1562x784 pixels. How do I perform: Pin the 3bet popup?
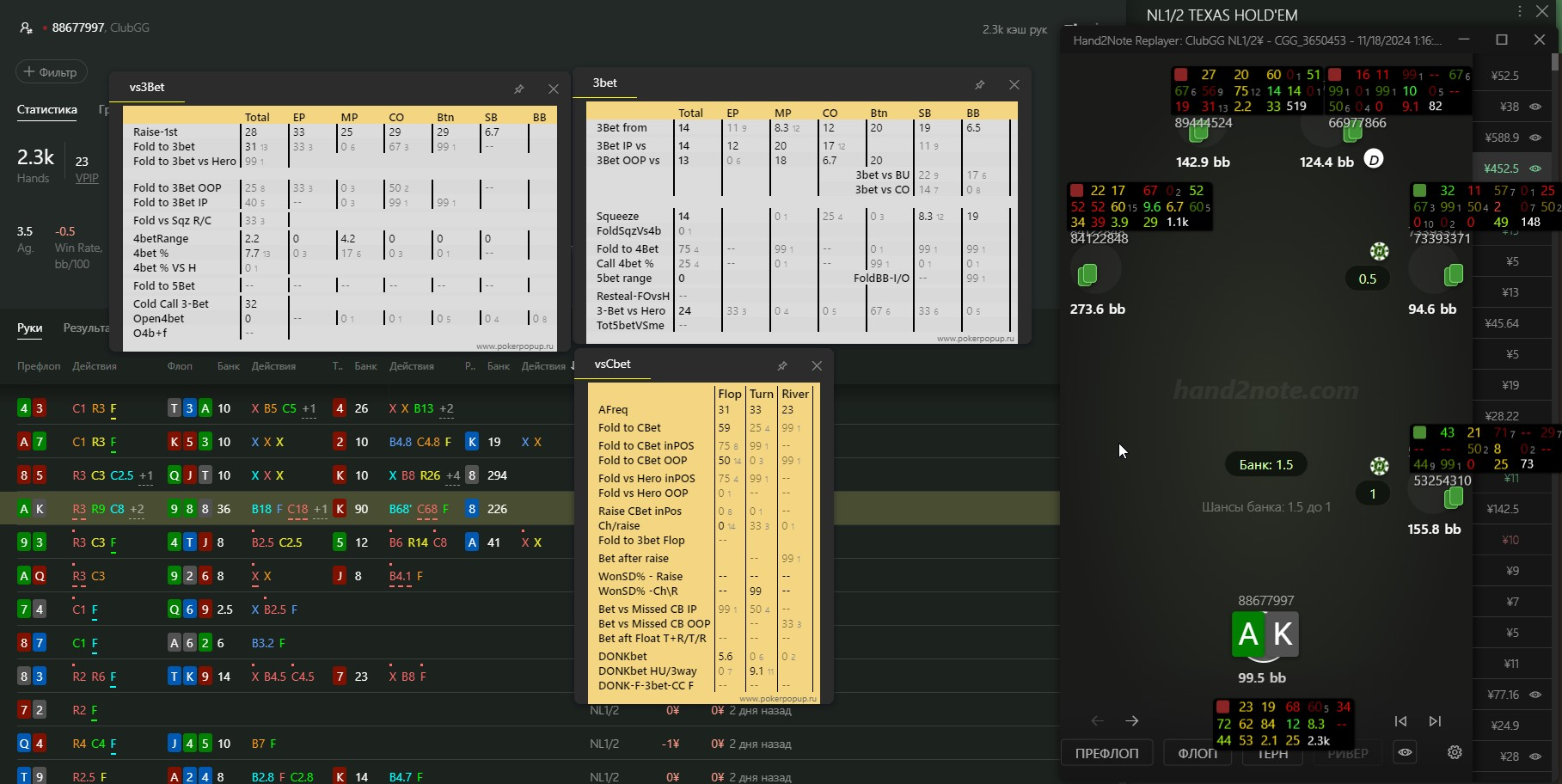pos(980,84)
